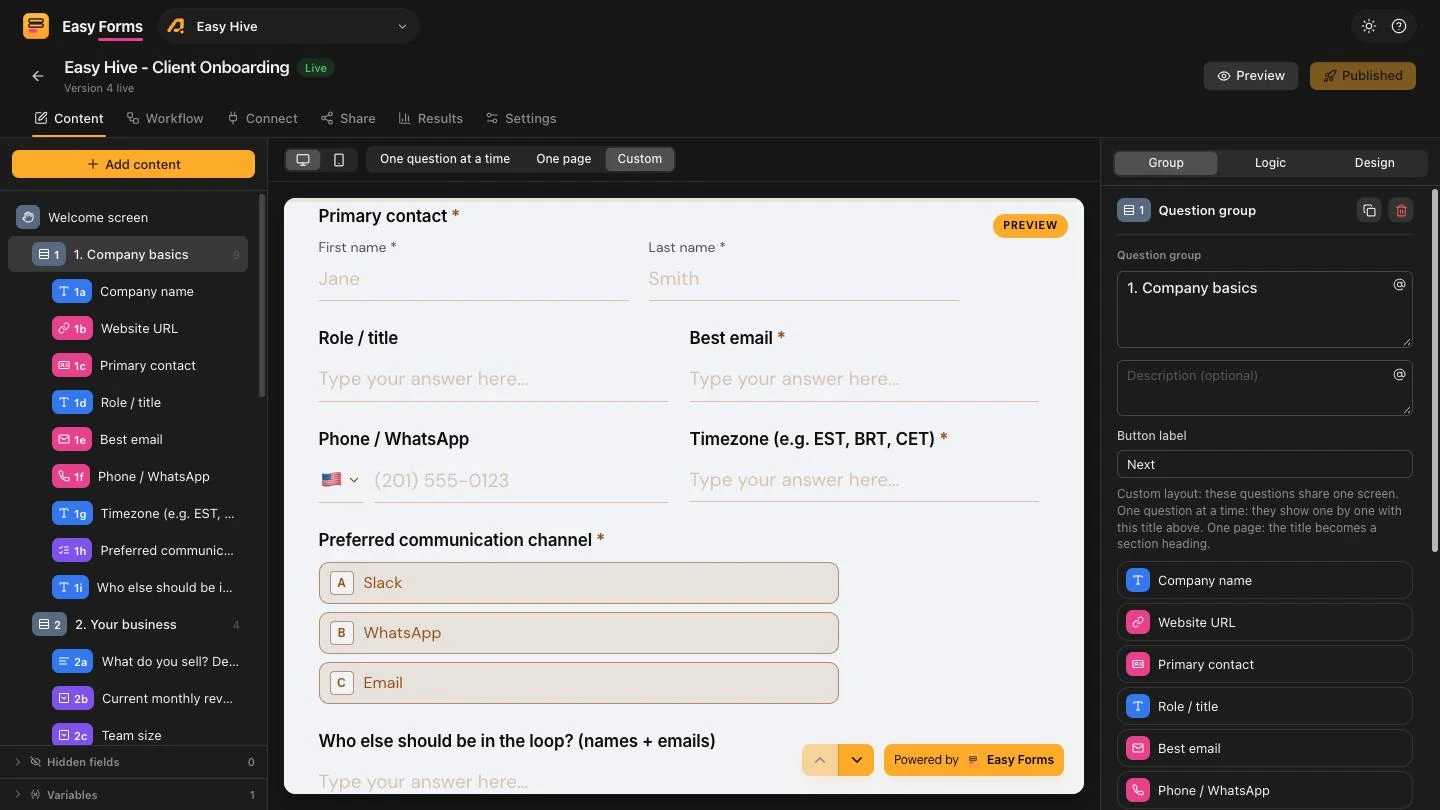Viewport: 1440px width, 810px height.
Task: Go to next question with down chevron
Action: coord(856,760)
